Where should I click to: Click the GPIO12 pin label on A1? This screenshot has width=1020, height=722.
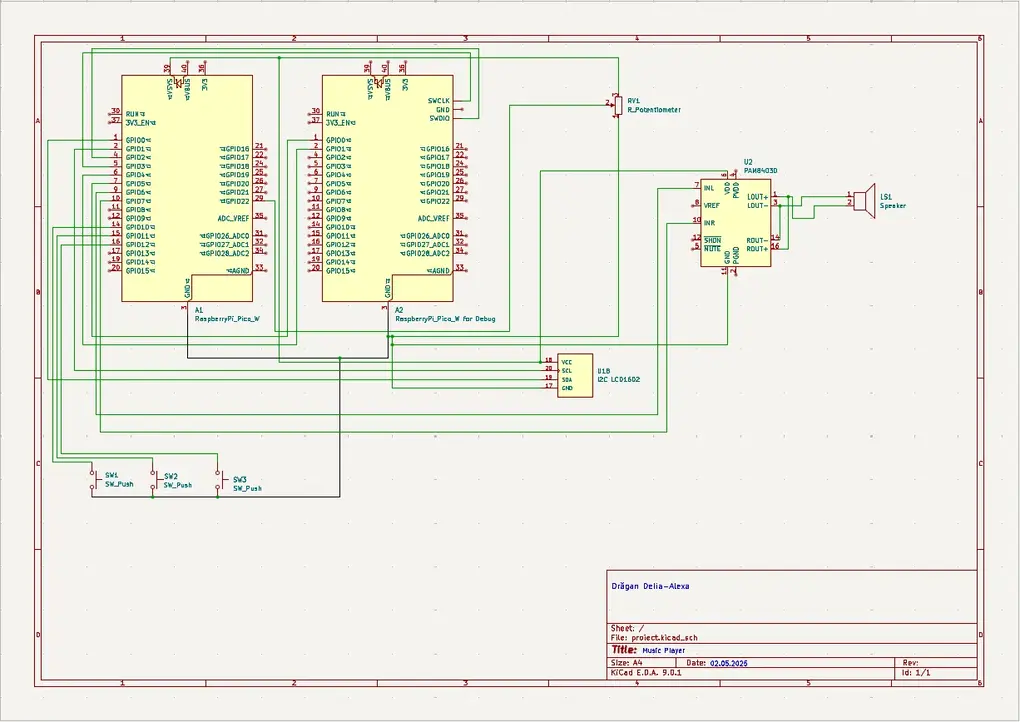(139, 245)
